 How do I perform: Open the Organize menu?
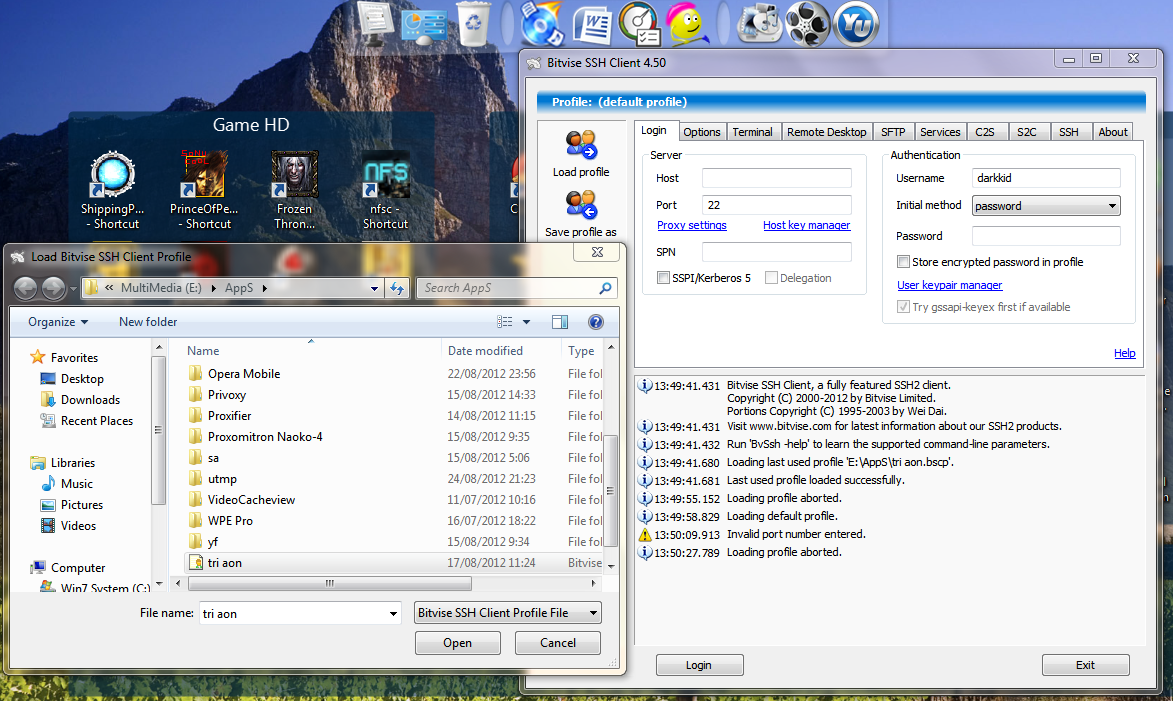click(x=58, y=322)
